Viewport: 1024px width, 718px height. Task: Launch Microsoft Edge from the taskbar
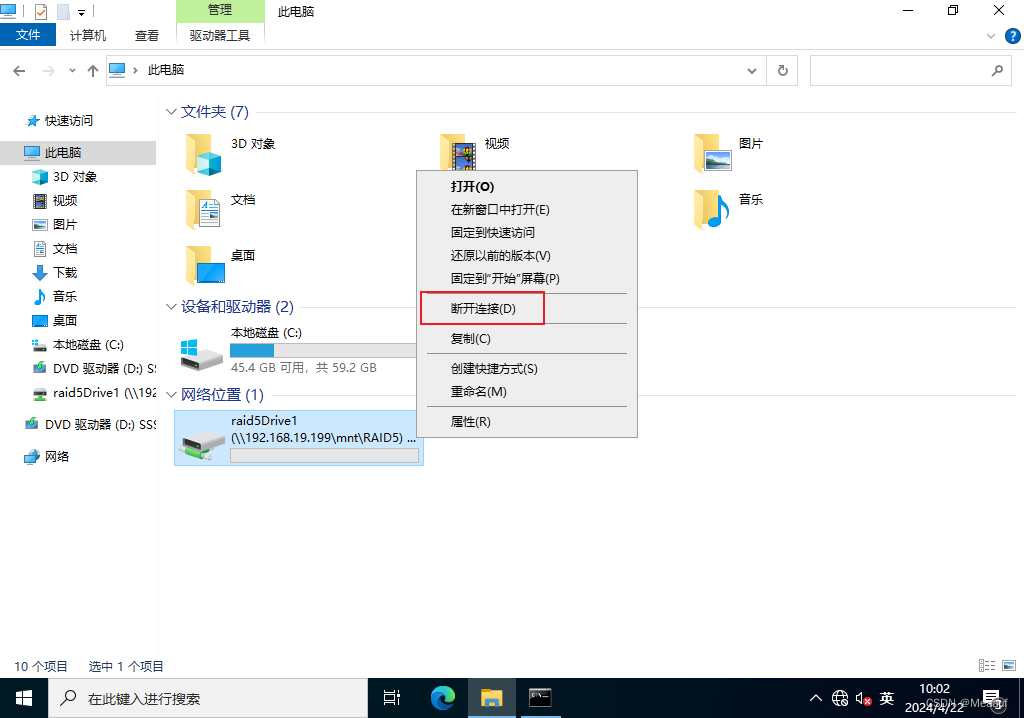(x=443, y=698)
